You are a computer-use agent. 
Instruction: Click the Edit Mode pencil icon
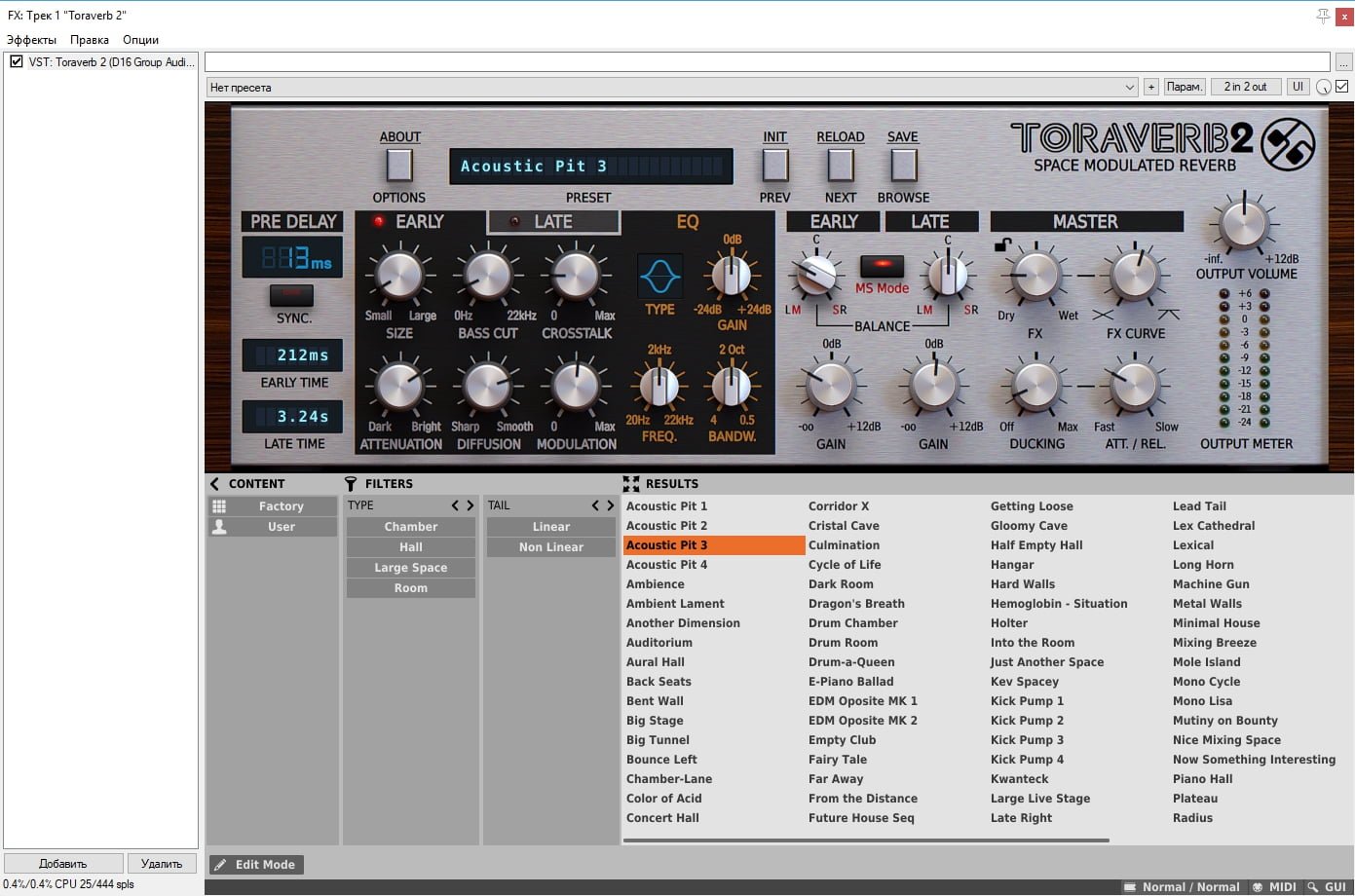pyautogui.click(x=221, y=865)
